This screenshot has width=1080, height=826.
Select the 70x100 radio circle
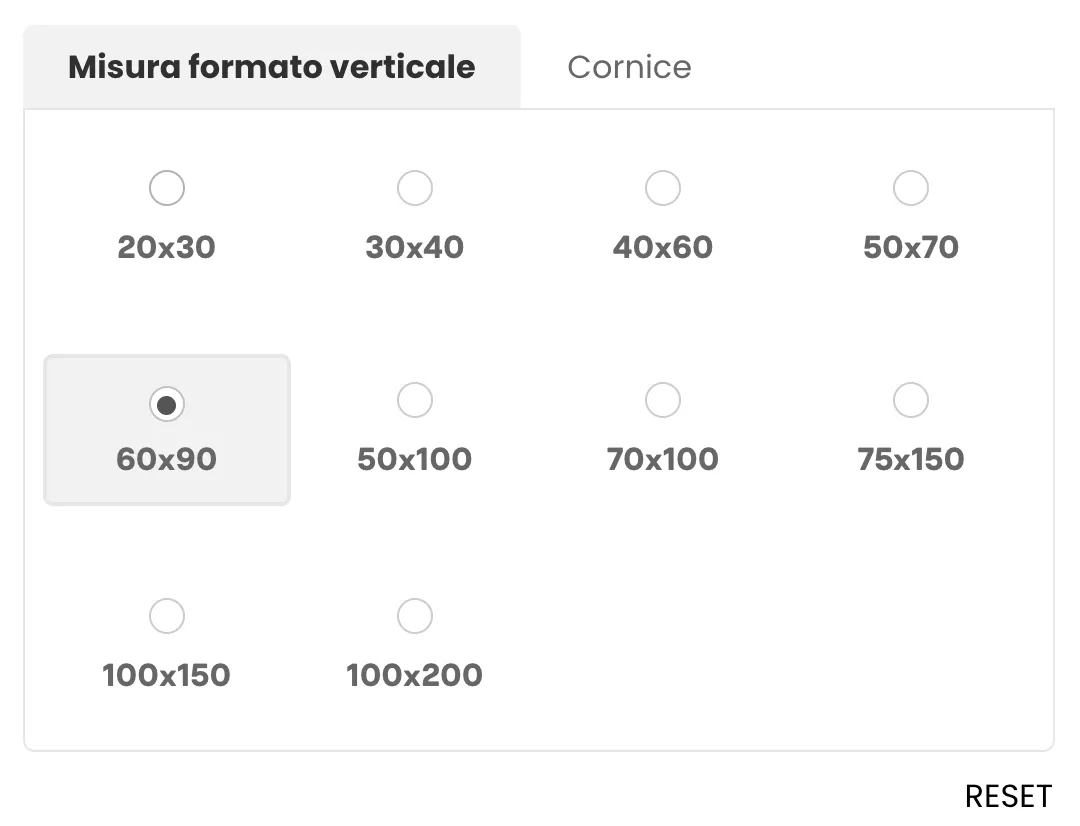point(662,400)
